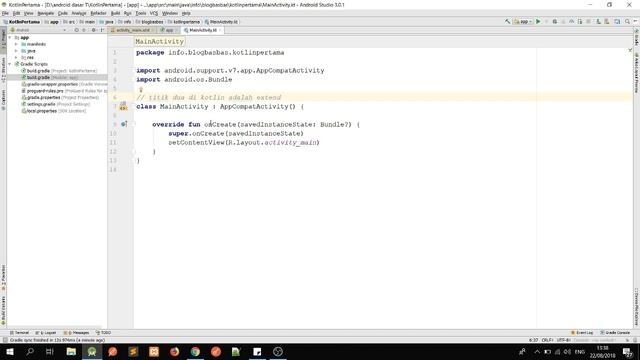The image size is (640, 360).
Task: Open the File menu
Action: pos(5,13)
